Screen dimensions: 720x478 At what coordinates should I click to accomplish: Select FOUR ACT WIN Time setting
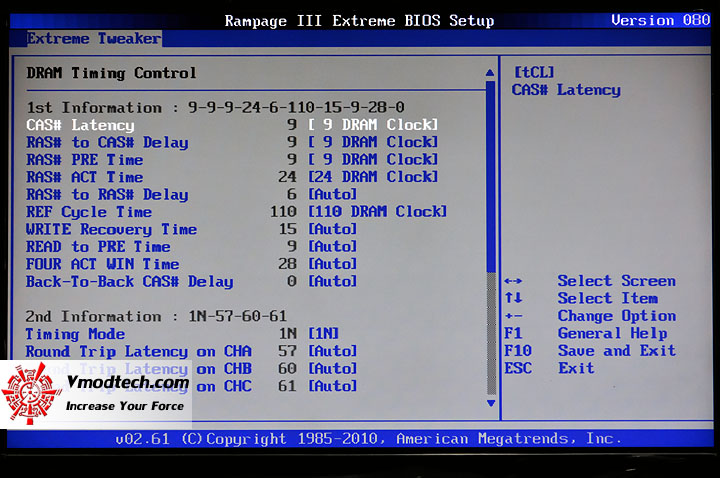point(102,264)
